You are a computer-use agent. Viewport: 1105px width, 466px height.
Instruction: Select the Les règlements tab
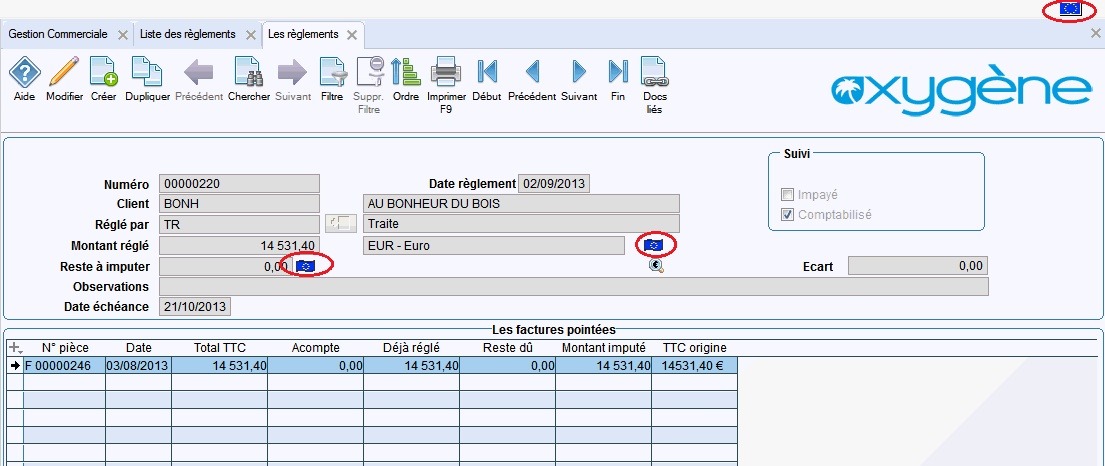pyautogui.click(x=303, y=34)
